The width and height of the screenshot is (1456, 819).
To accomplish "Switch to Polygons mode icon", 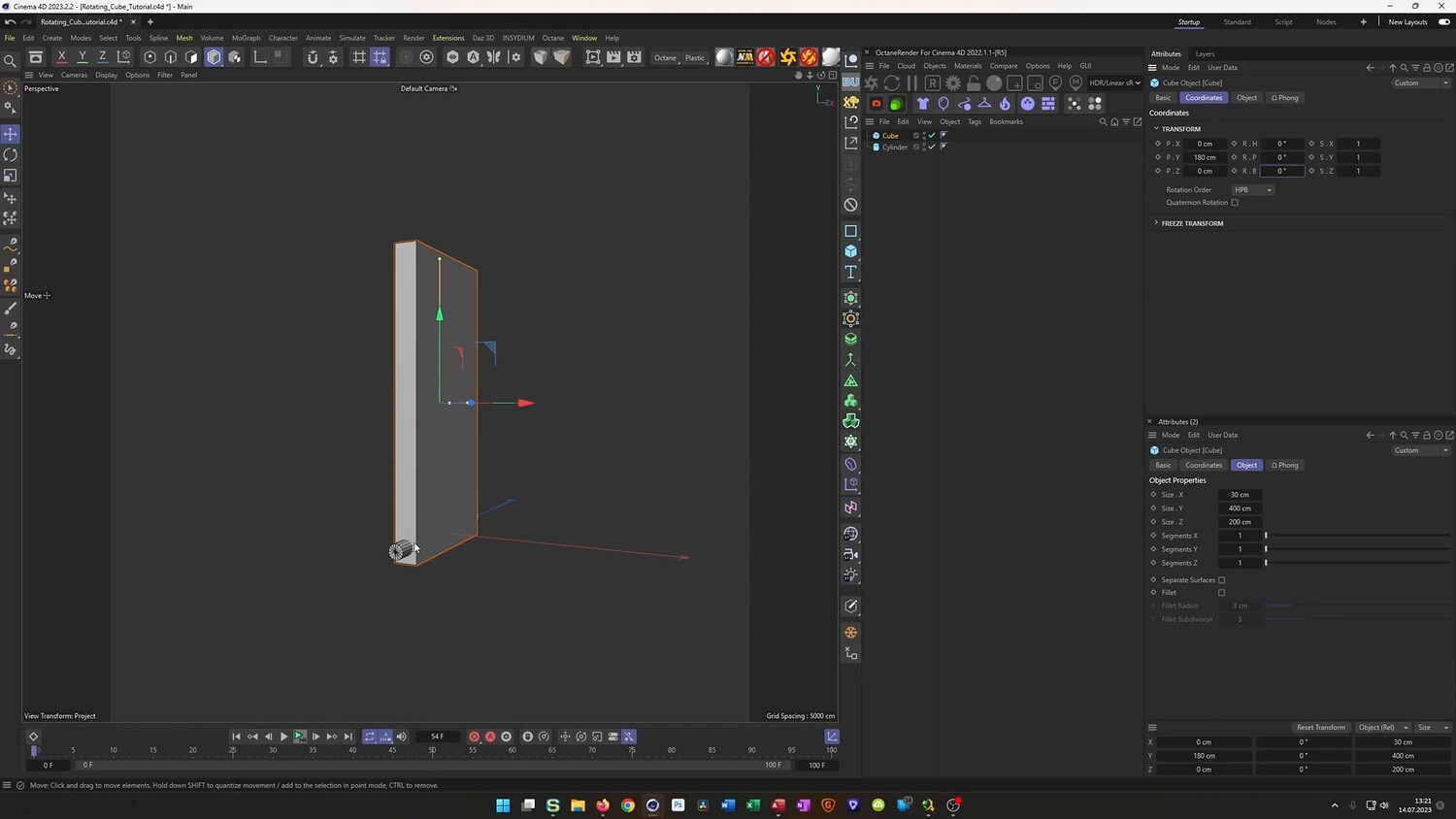I will click(192, 57).
